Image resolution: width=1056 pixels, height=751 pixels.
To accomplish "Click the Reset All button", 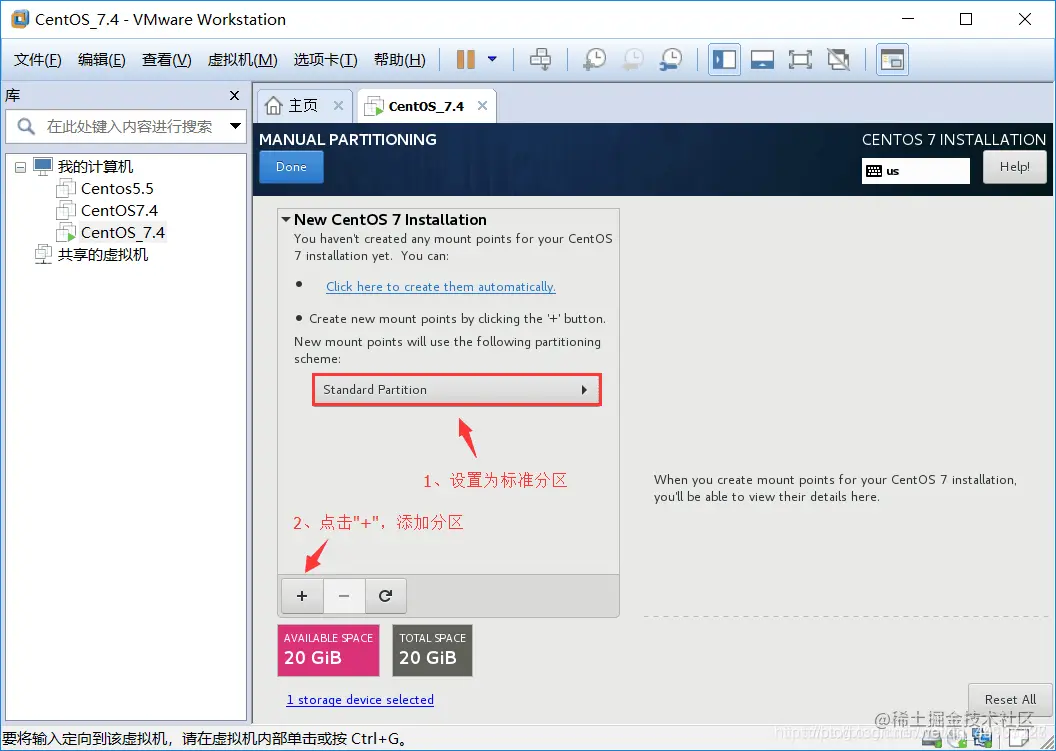I will [1010, 700].
